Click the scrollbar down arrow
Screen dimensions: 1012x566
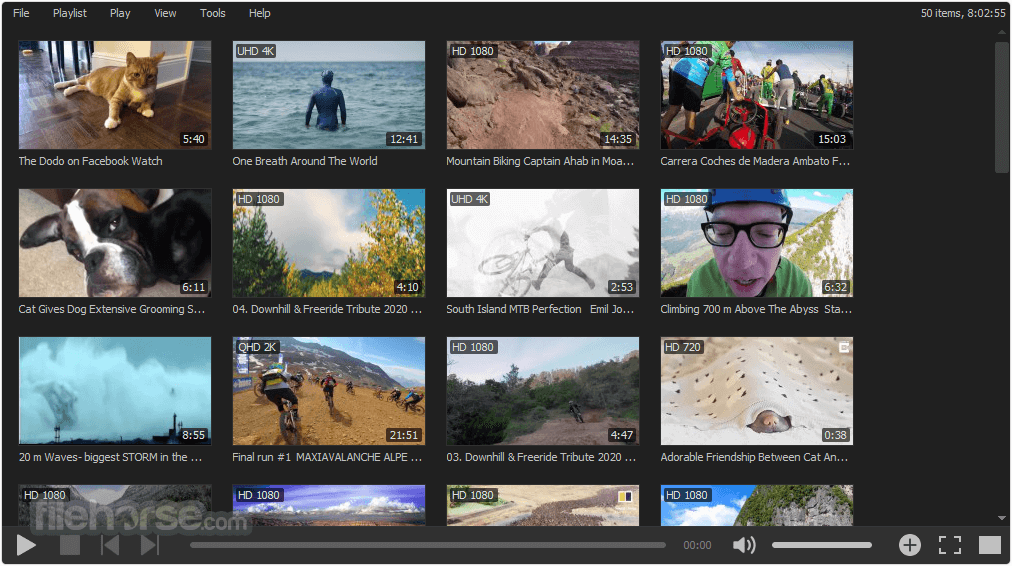coord(1002,518)
